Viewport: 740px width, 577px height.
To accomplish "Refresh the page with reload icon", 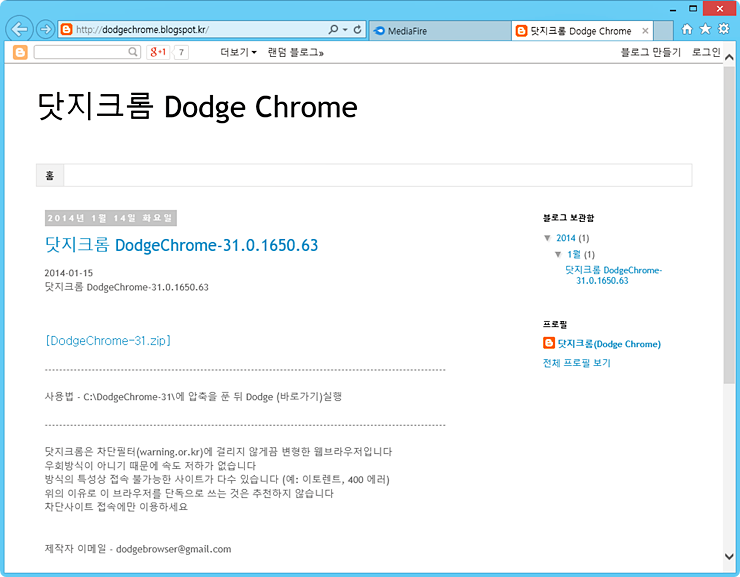I will click(358, 30).
